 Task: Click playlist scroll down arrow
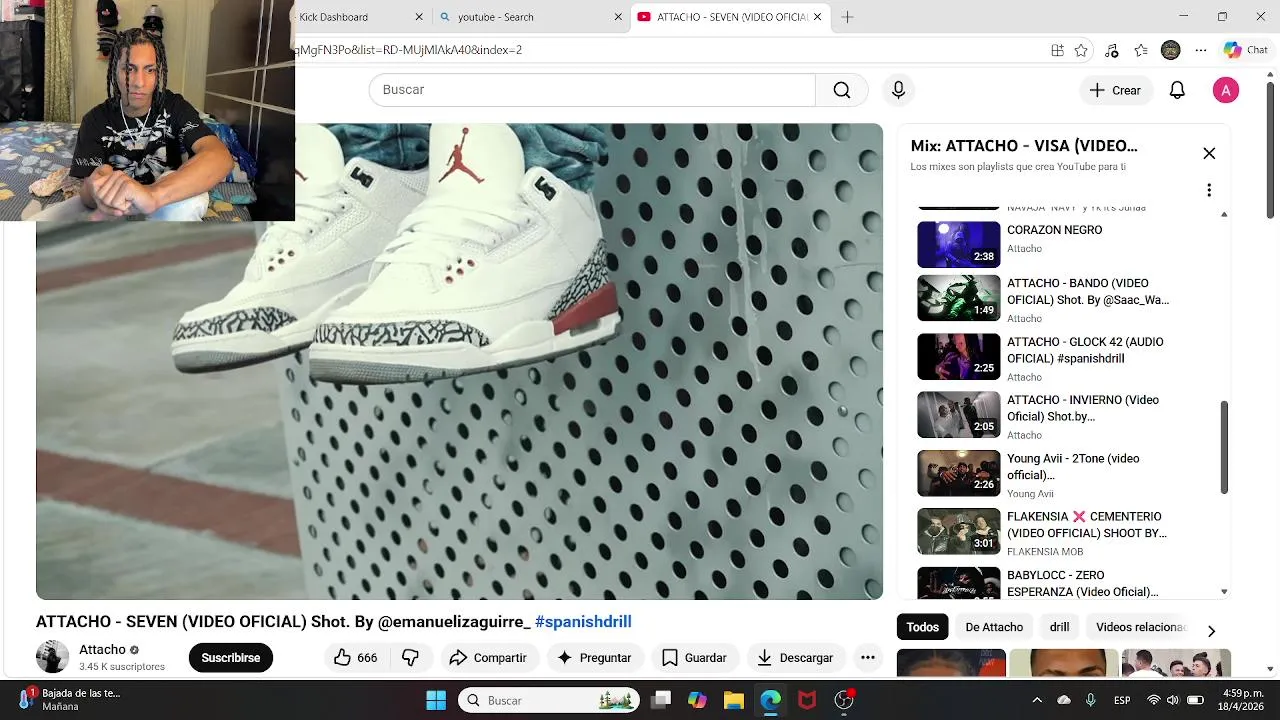click(1224, 592)
